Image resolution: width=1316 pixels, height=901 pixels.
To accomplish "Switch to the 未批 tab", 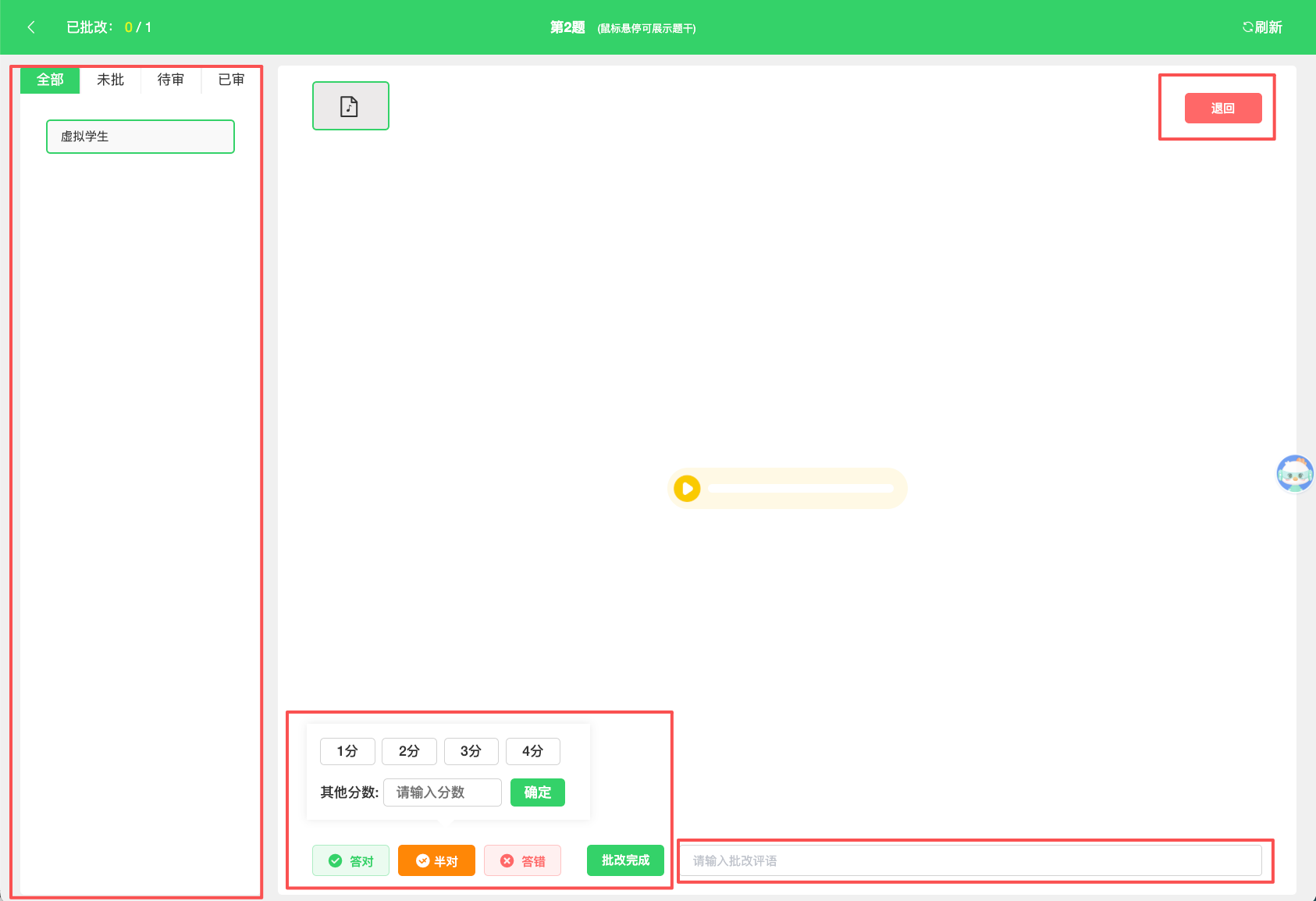I will tap(110, 80).
